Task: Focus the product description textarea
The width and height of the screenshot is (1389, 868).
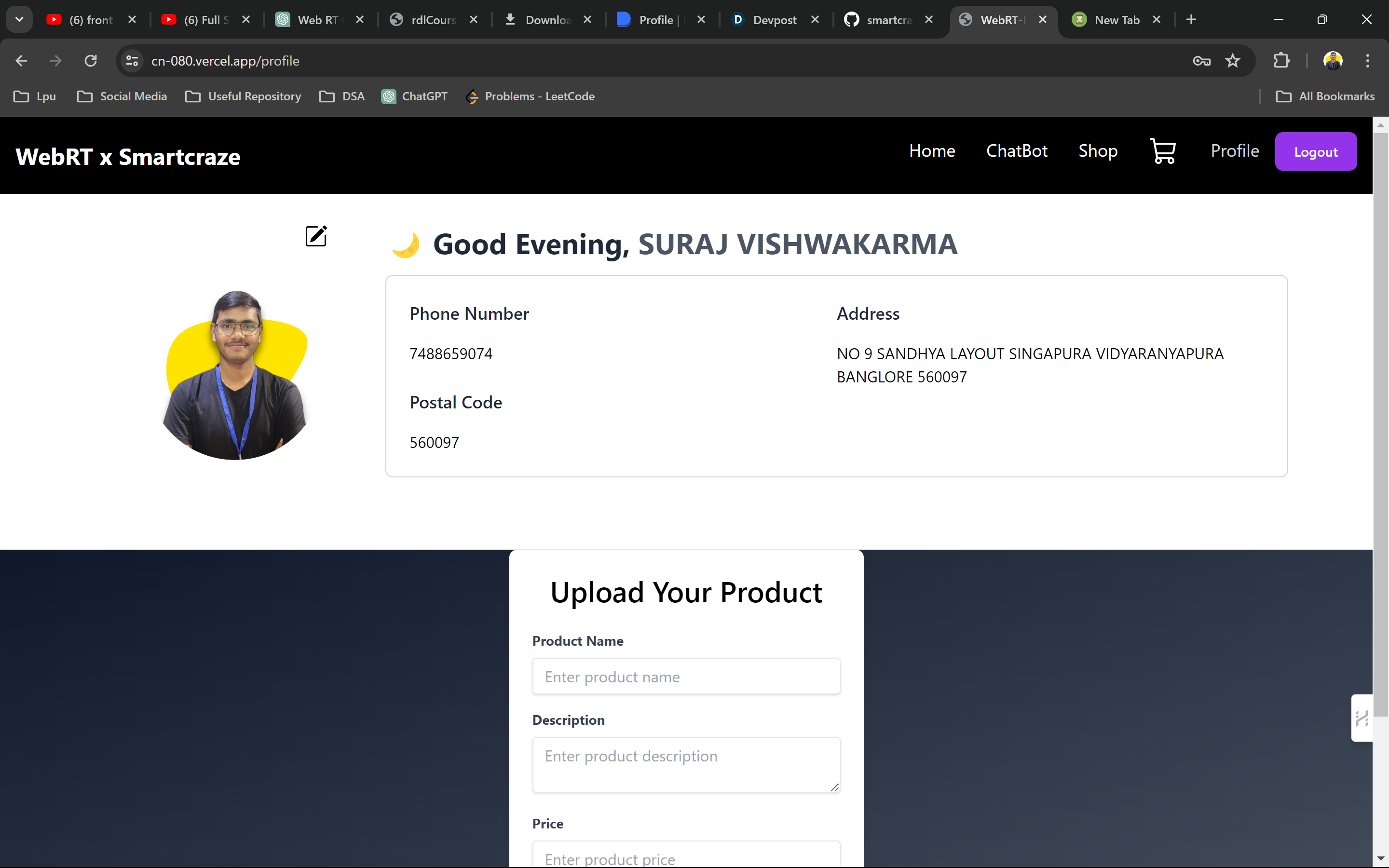Action: [686, 764]
